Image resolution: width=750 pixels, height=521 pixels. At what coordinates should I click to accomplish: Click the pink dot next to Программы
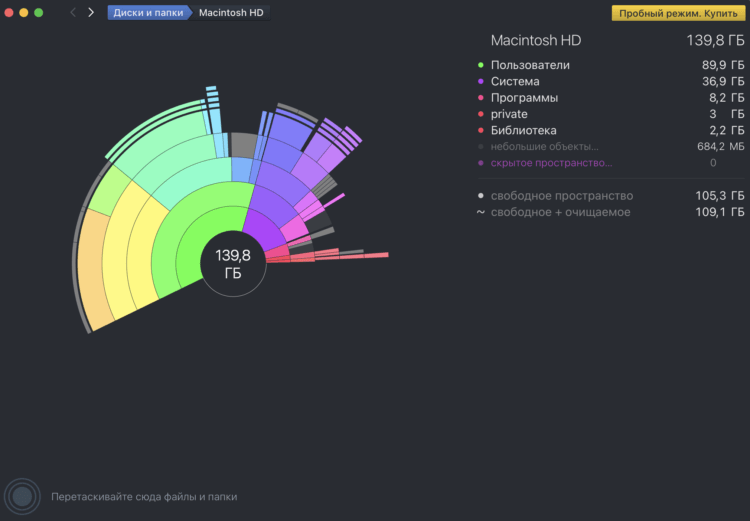pos(481,98)
